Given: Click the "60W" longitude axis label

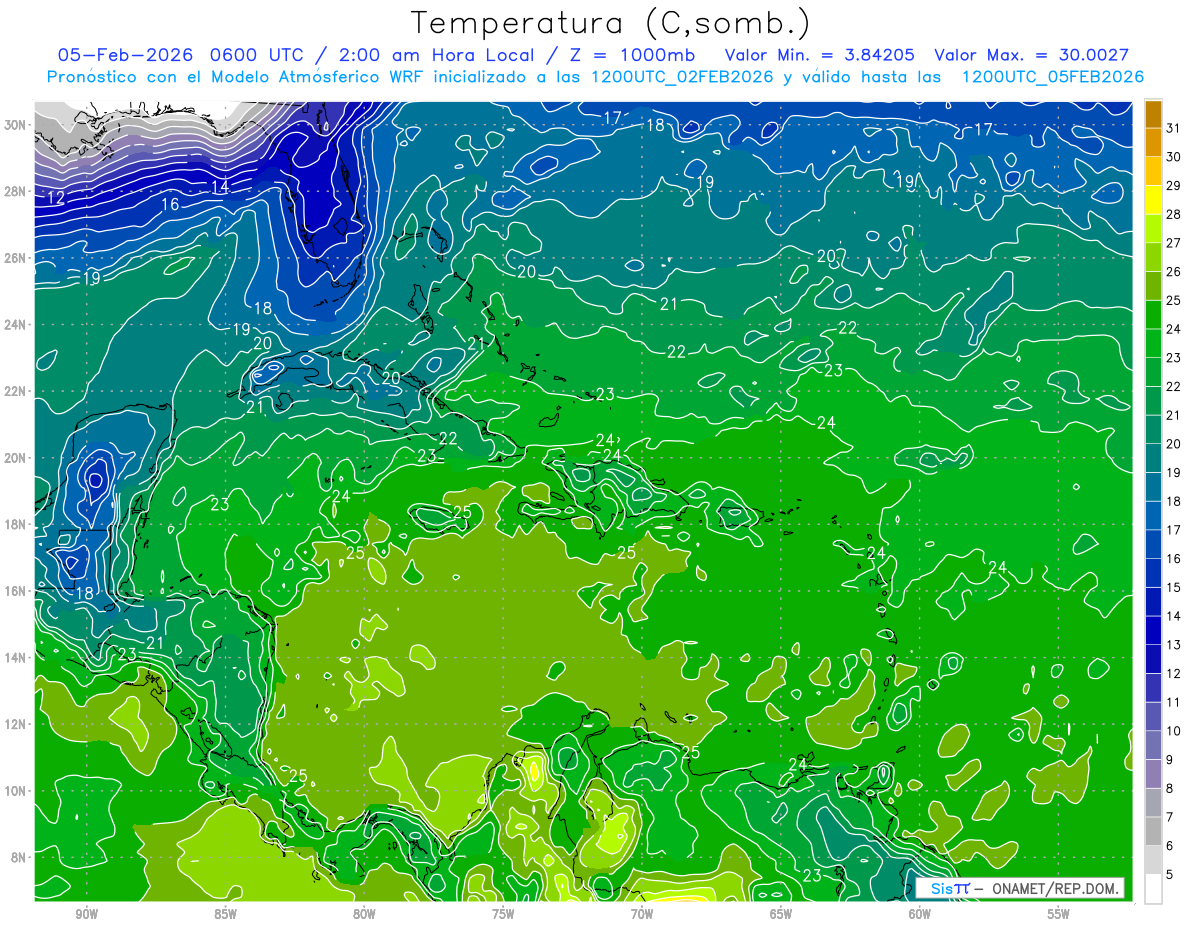Looking at the screenshot, I should point(920,914).
